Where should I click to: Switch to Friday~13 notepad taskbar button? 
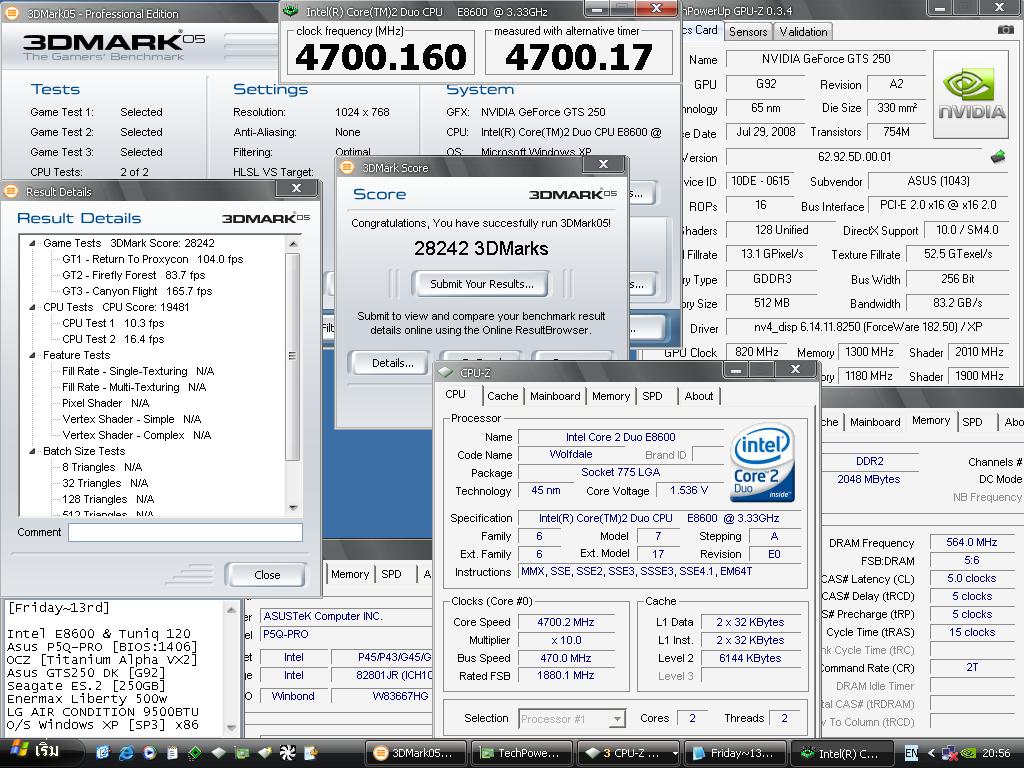(x=735, y=753)
